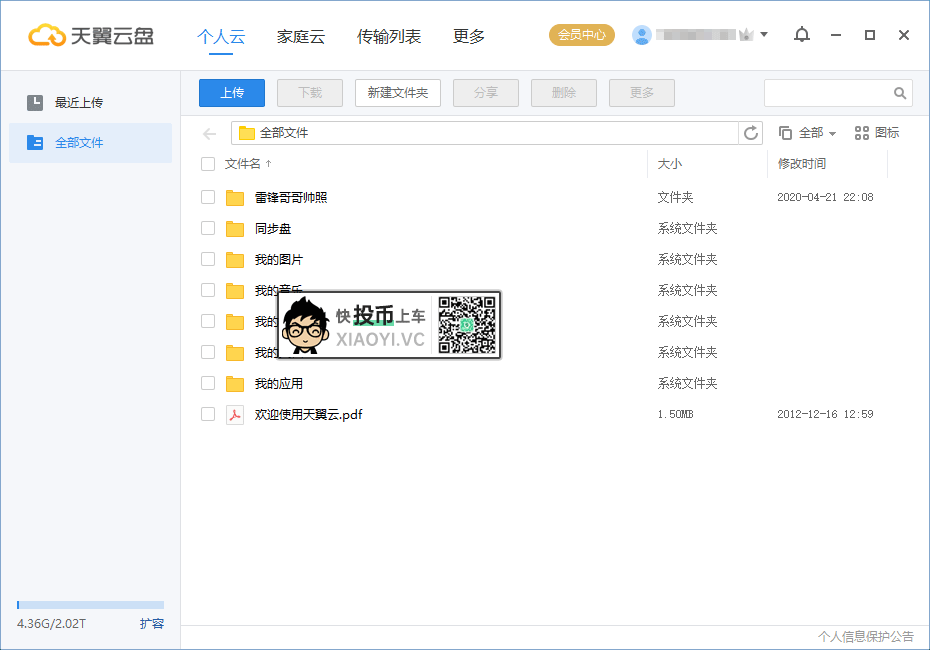Viewport: 930px width, 650px height.
Task: Check the box next to 同步盘
Action: point(208,228)
